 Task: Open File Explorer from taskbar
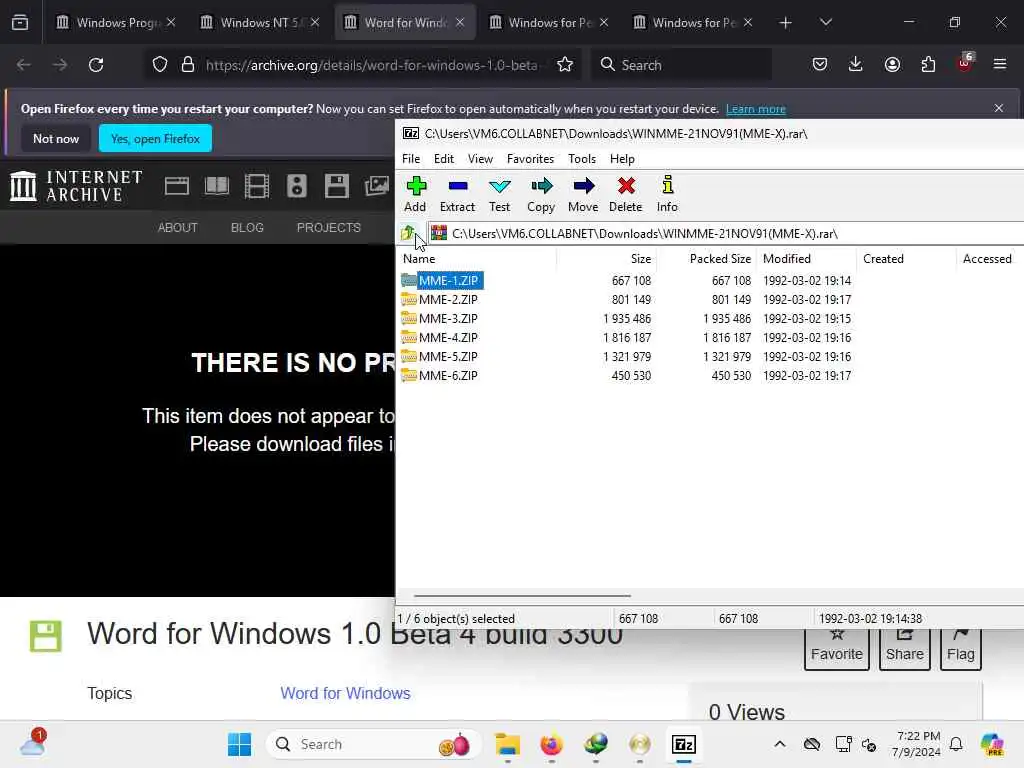(507, 744)
